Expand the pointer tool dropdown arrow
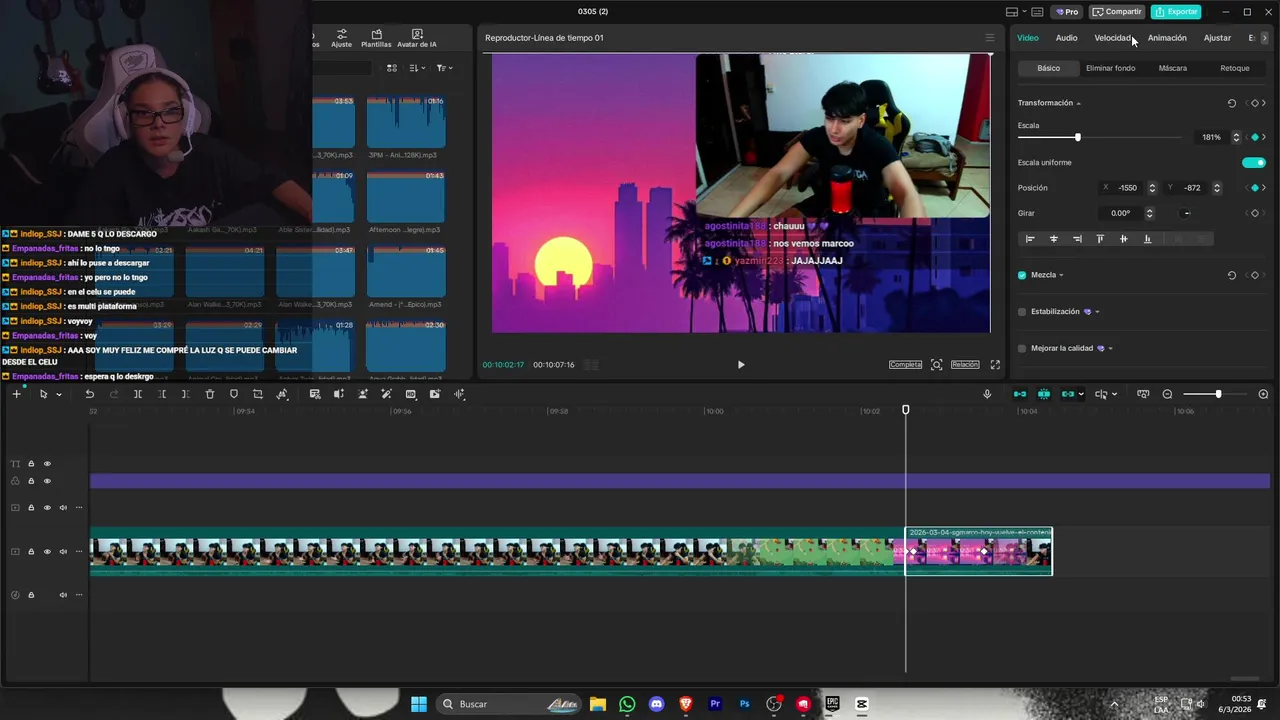Screen dimensions: 1280x720 click(x=59, y=395)
